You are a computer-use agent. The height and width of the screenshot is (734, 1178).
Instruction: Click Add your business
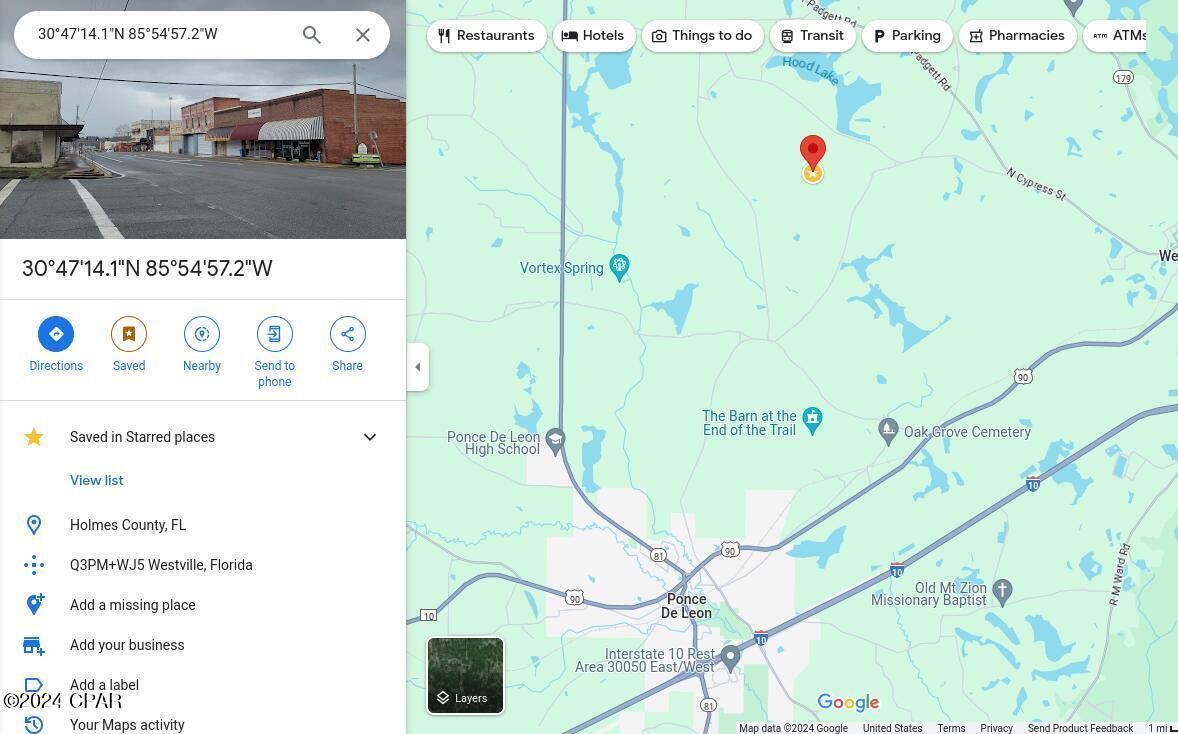point(127,645)
